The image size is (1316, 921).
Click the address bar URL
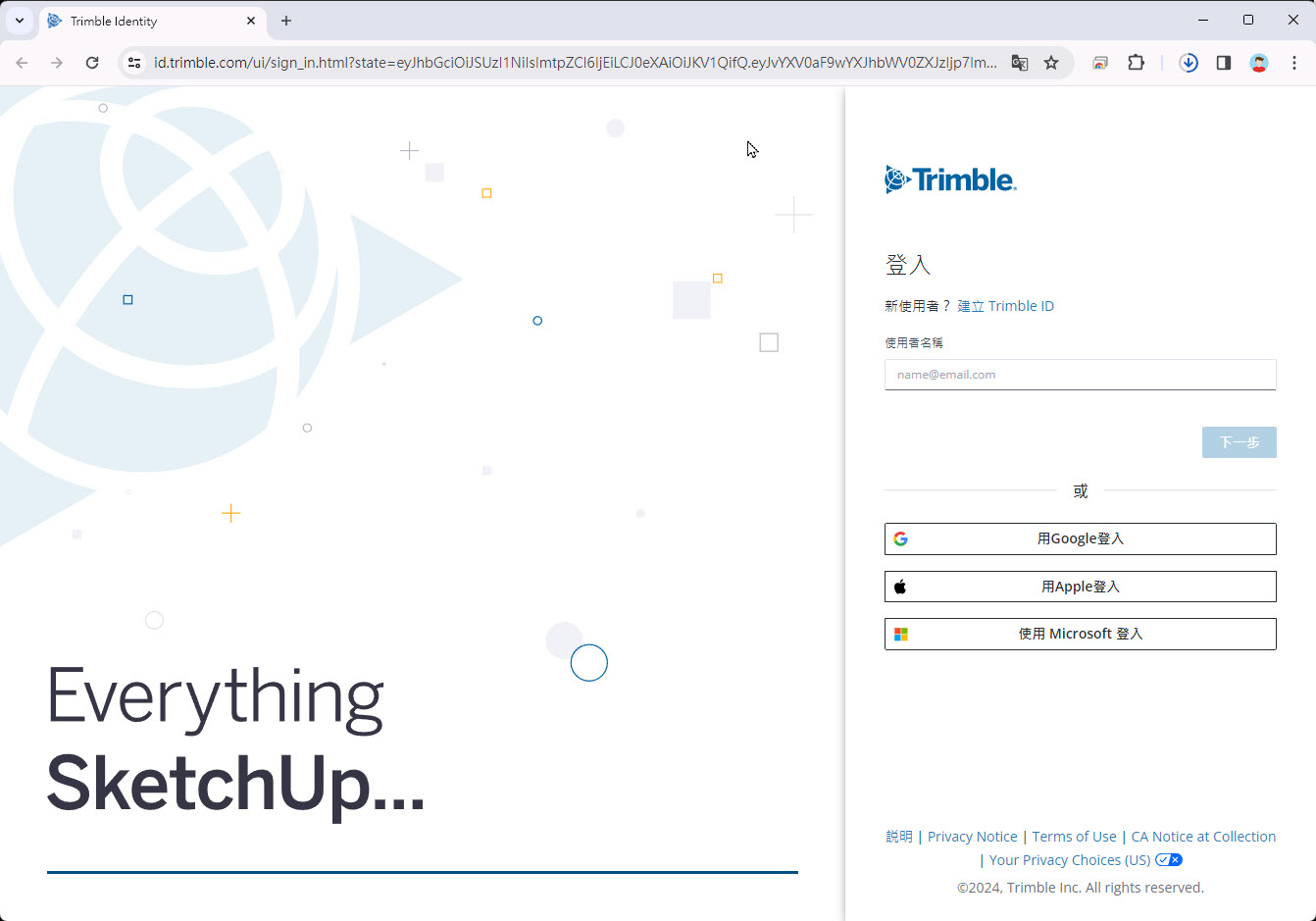tap(575, 63)
